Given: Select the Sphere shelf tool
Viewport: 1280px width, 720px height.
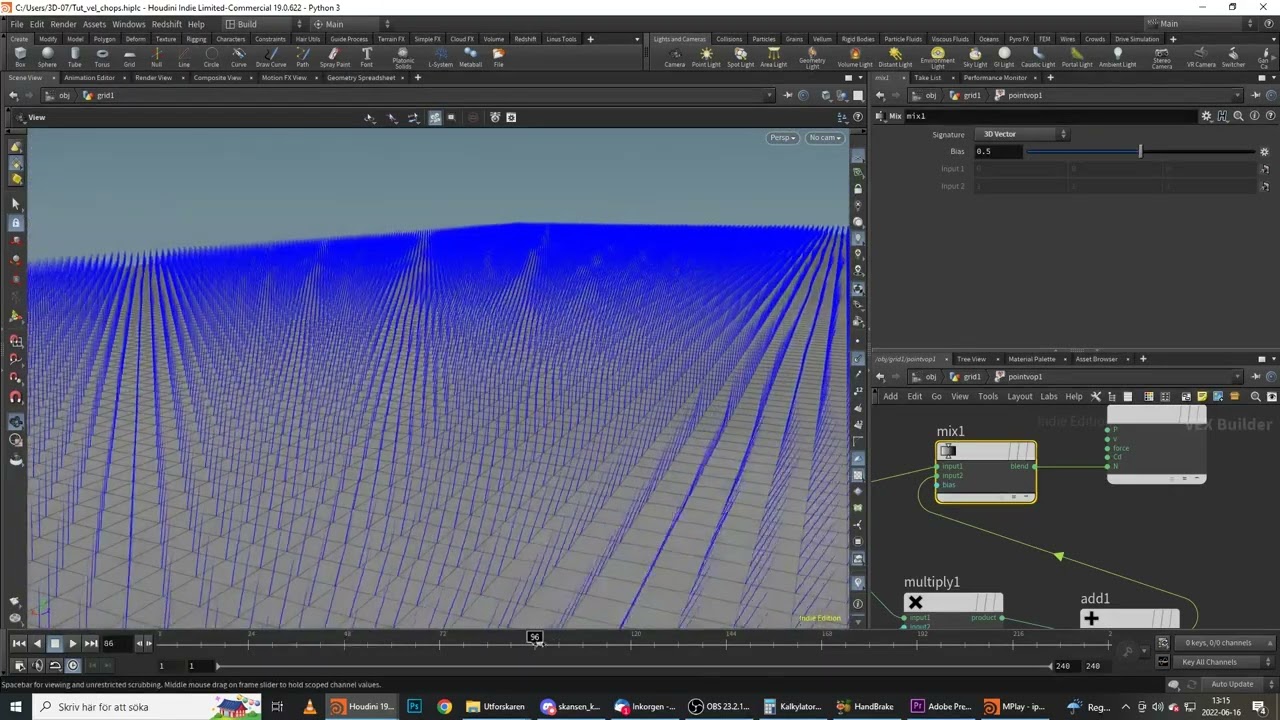Looking at the screenshot, I should [x=47, y=57].
